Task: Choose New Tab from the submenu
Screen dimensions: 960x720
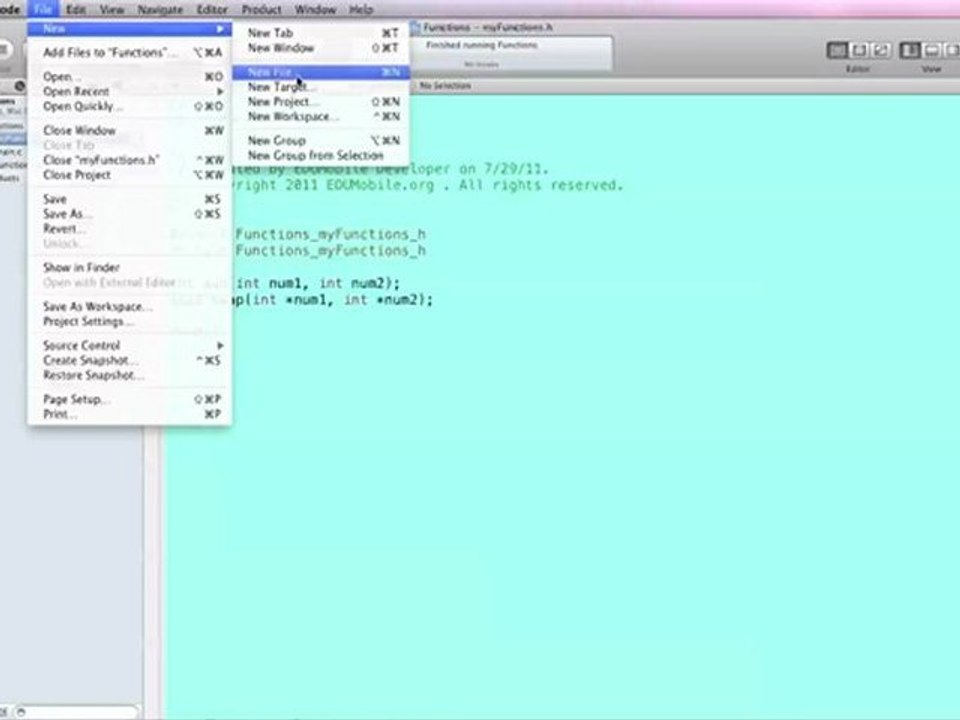Action: pos(321,33)
